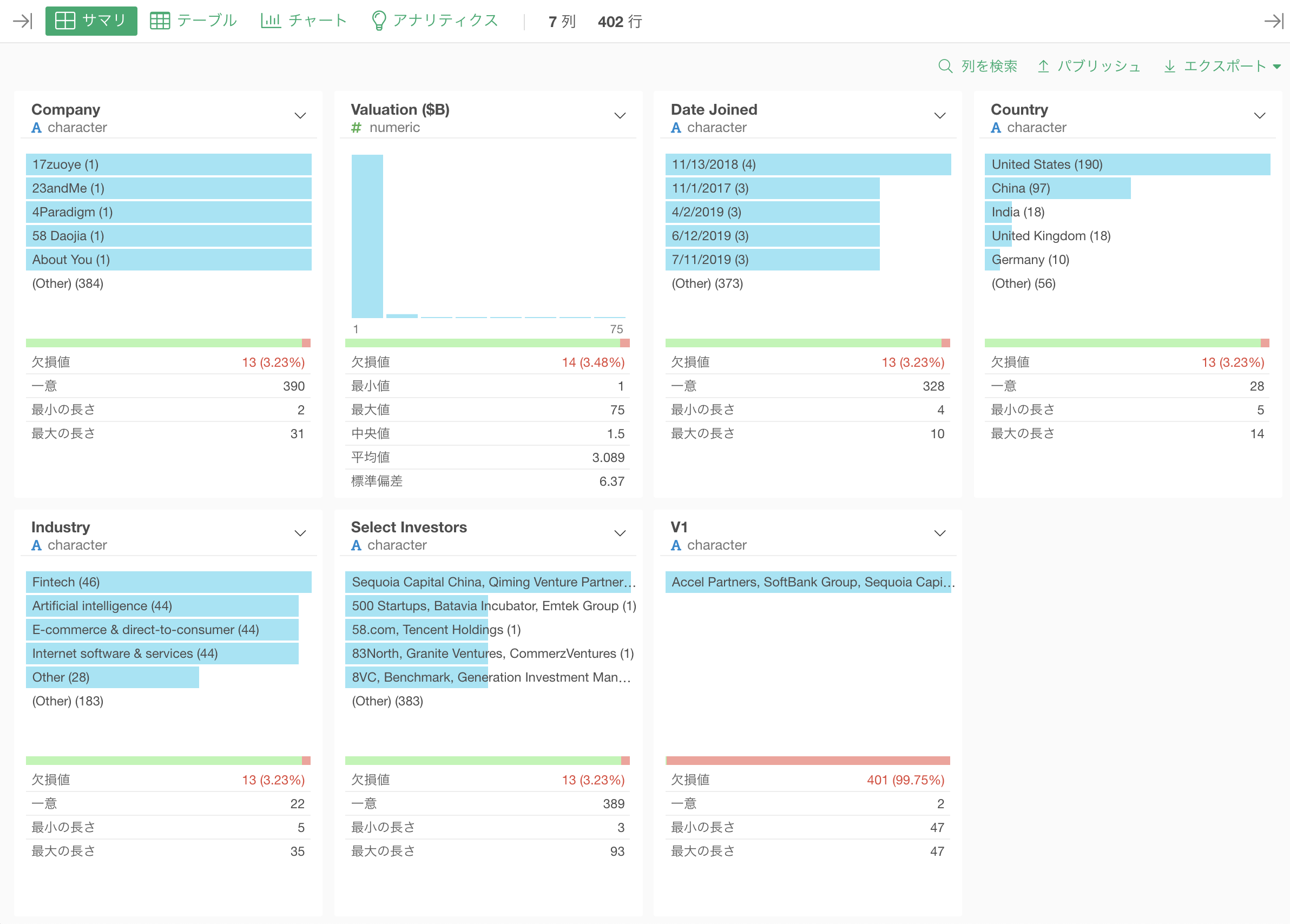1290x924 pixels.
Task: Select the About You (1) bar
Action: (x=168, y=260)
